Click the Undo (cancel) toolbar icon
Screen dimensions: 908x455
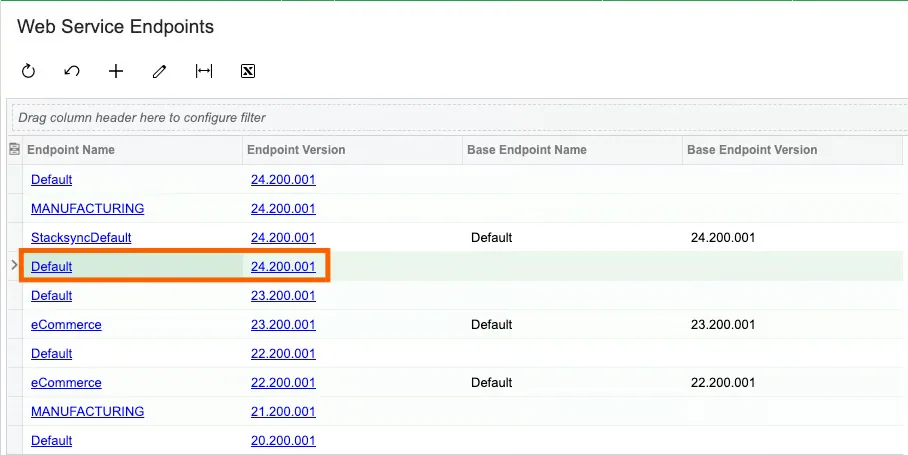[x=72, y=71]
